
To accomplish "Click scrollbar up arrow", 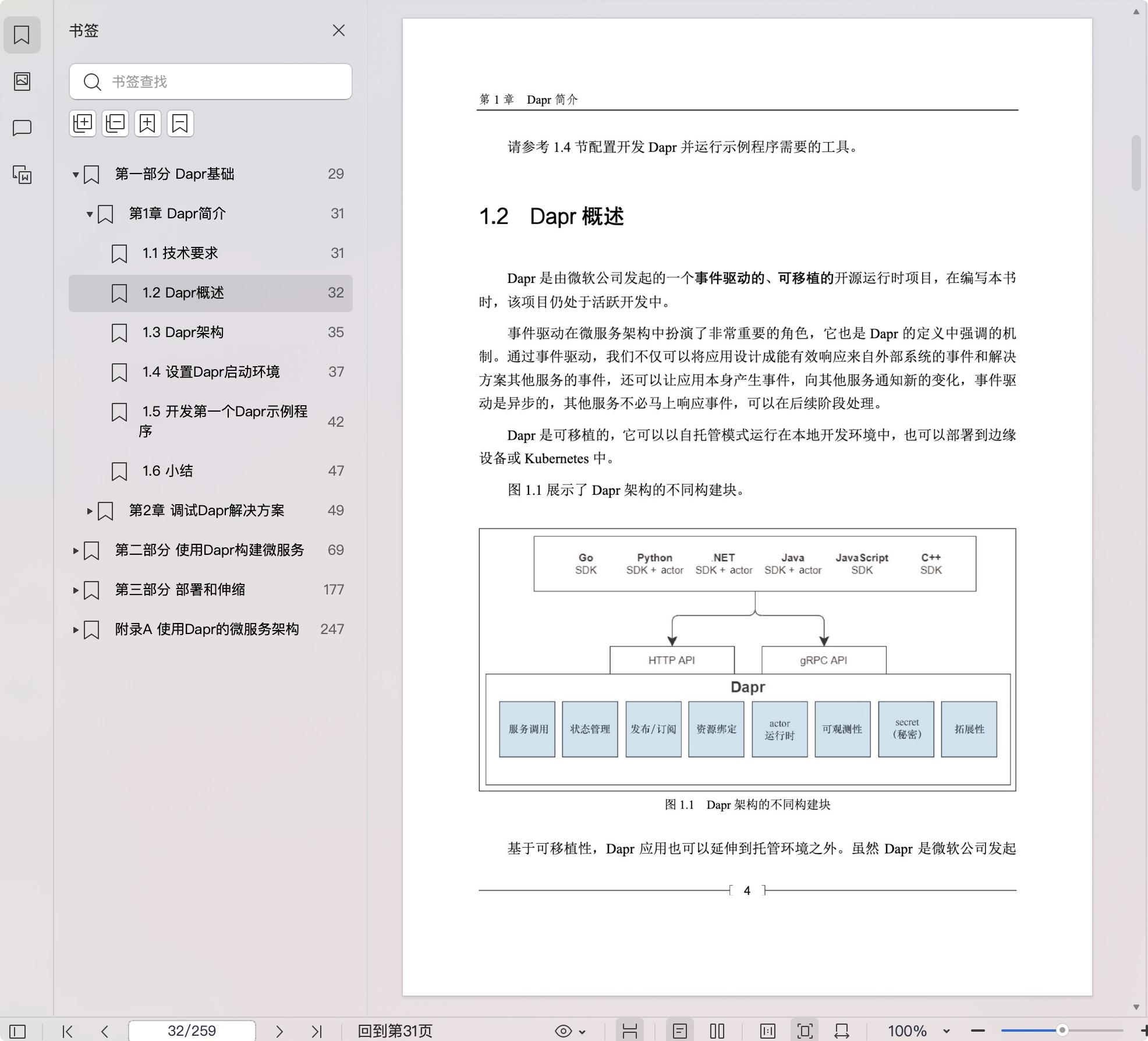I will point(1136,12).
